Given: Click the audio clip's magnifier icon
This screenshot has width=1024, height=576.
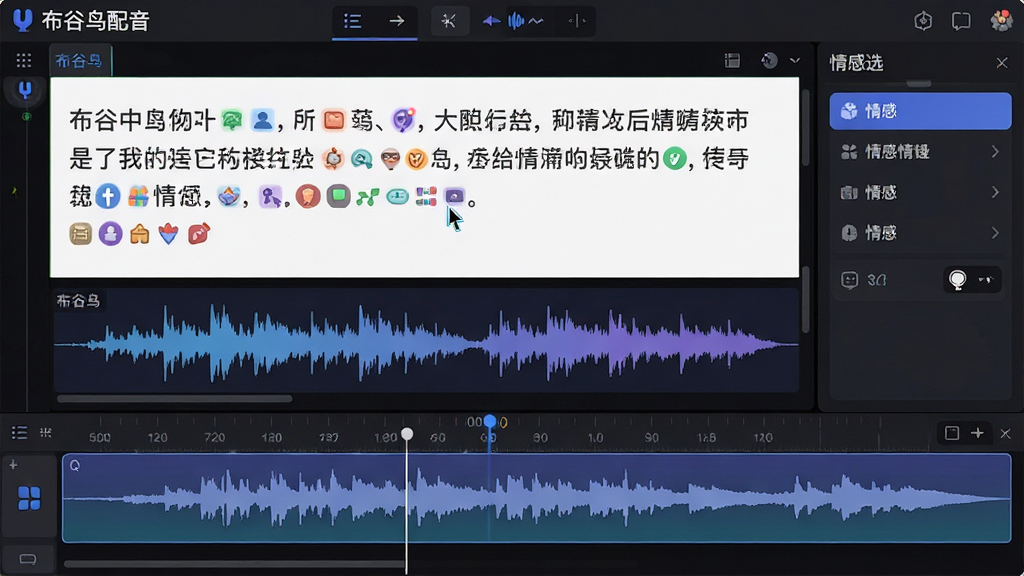Looking at the screenshot, I should coord(74,465).
